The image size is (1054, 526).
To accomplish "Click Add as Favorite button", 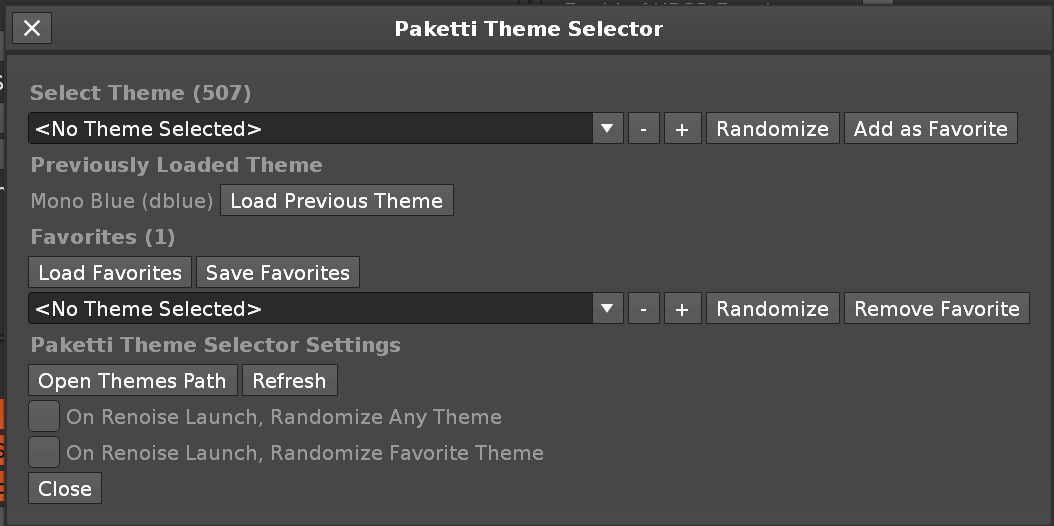I will pyautogui.click(x=930, y=129).
